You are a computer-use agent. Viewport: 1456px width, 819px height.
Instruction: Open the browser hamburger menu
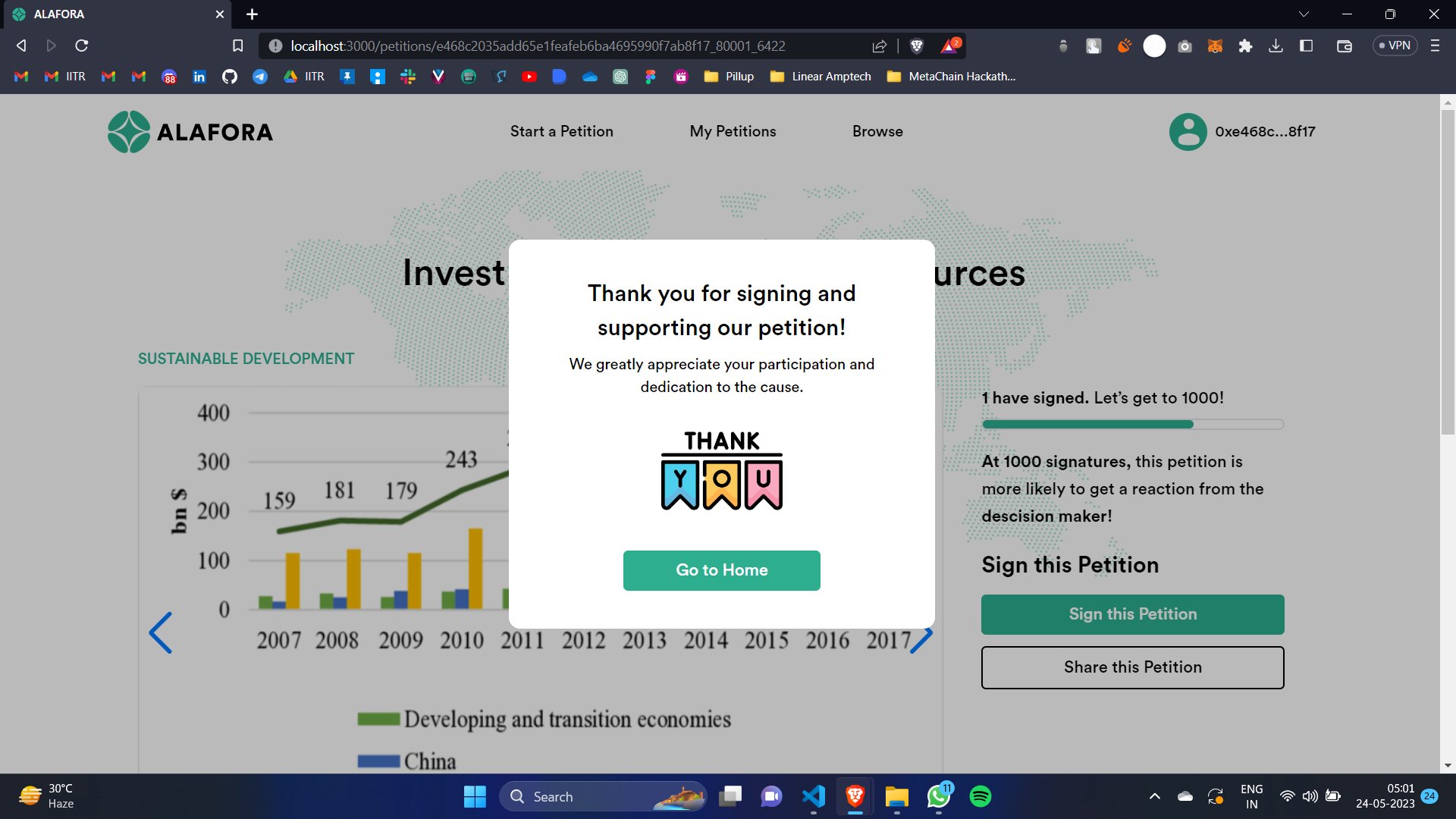[1435, 46]
